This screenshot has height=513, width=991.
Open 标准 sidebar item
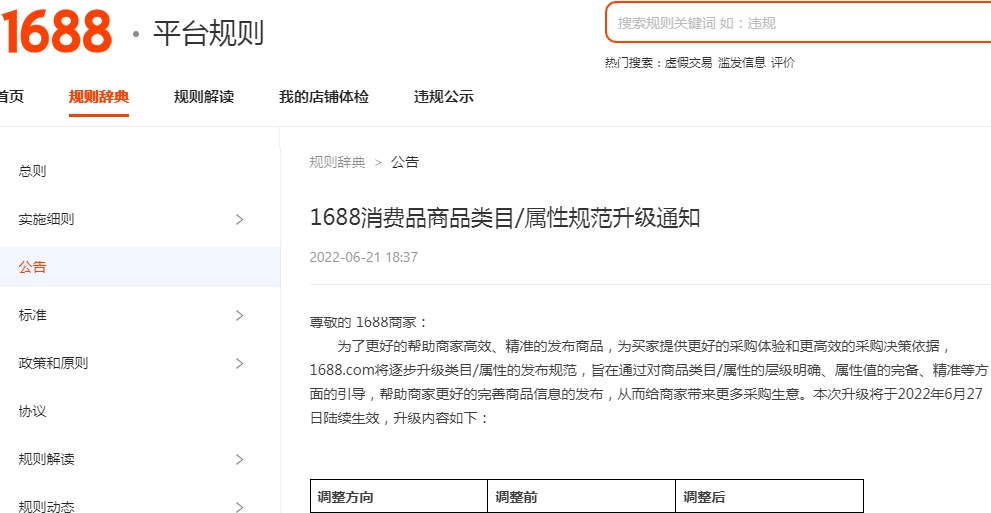tap(32, 315)
